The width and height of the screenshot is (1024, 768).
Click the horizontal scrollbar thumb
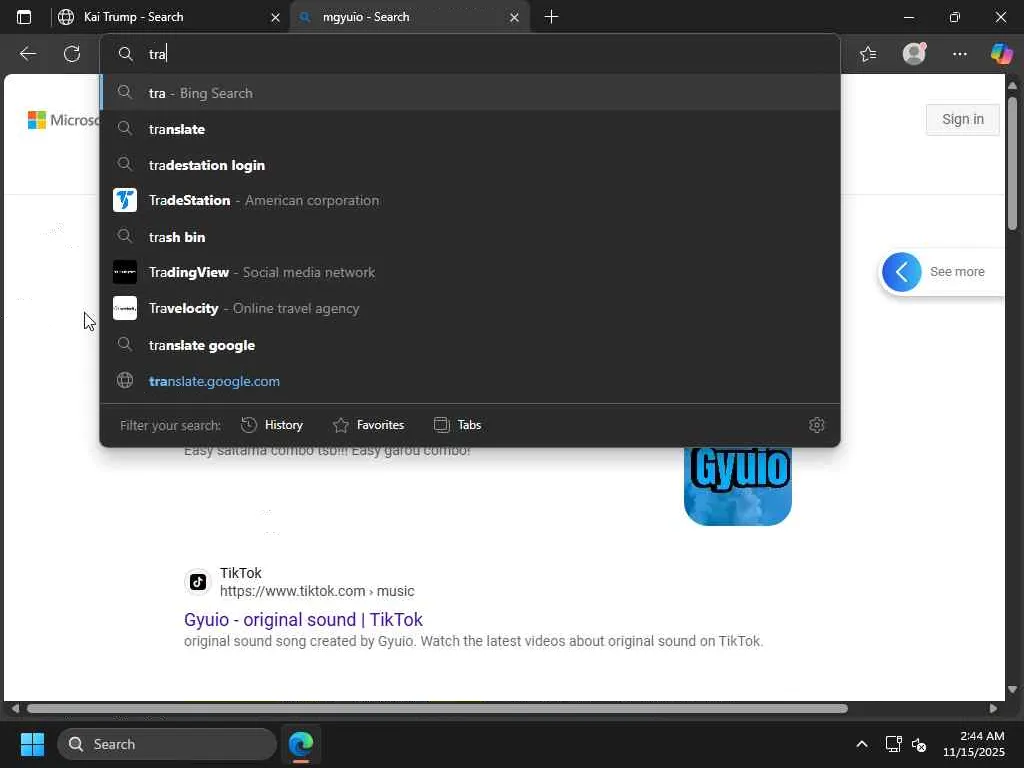(x=438, y=709)
